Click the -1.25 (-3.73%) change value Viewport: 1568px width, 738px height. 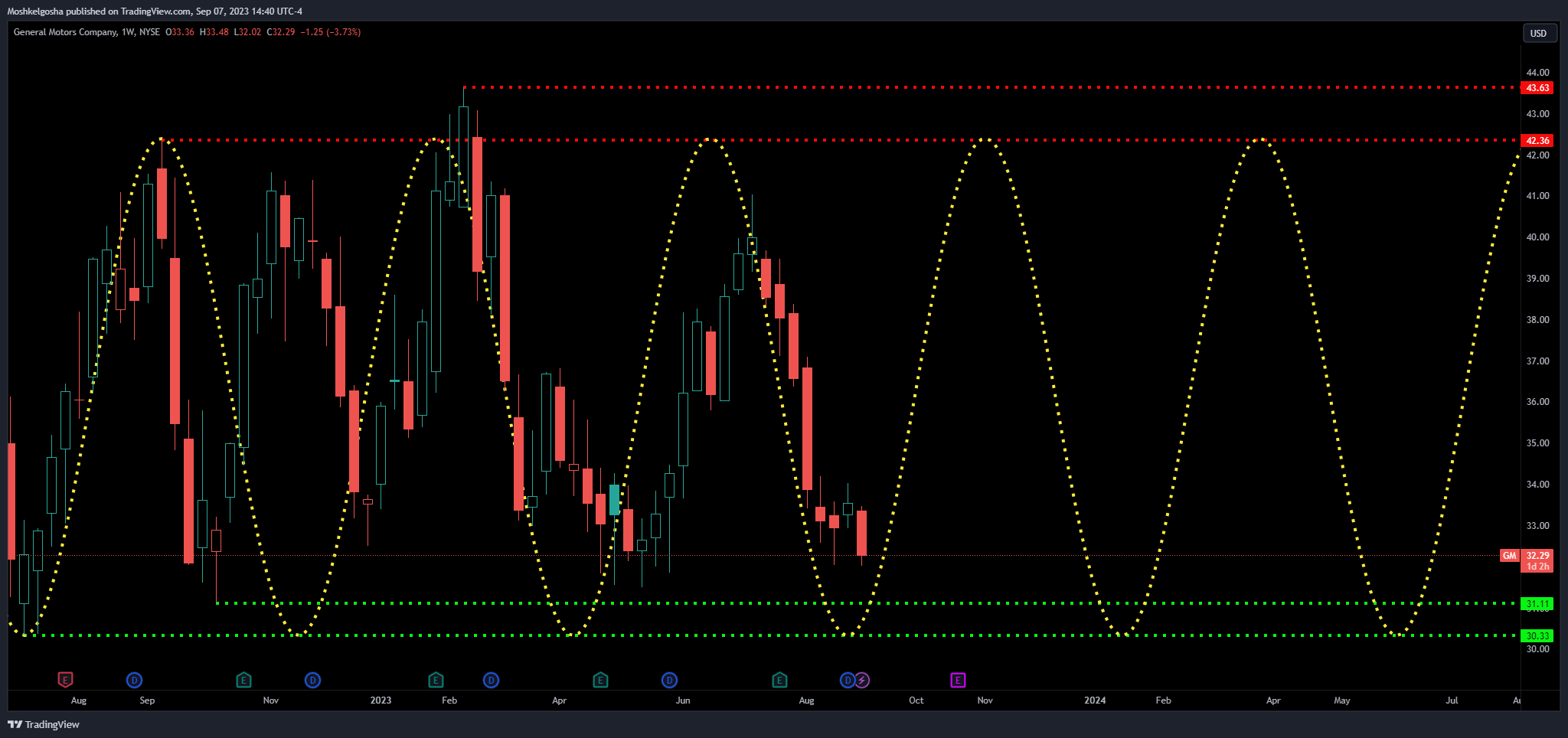point(331,32)
